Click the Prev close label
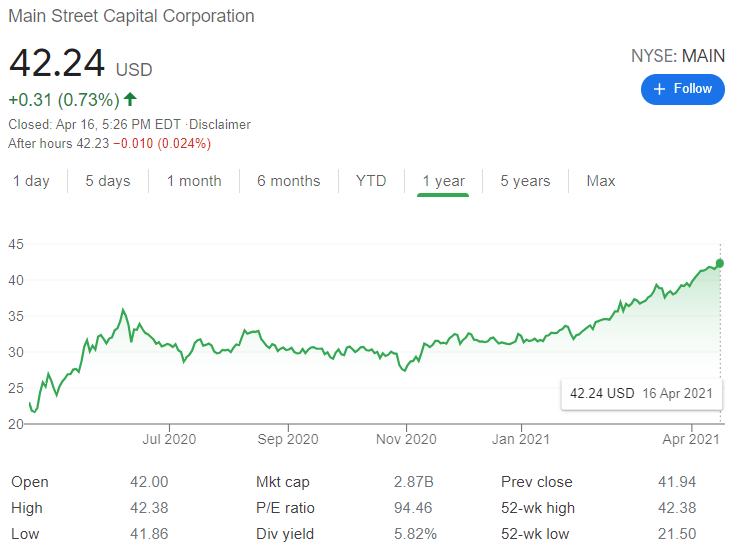 point(536,482)
